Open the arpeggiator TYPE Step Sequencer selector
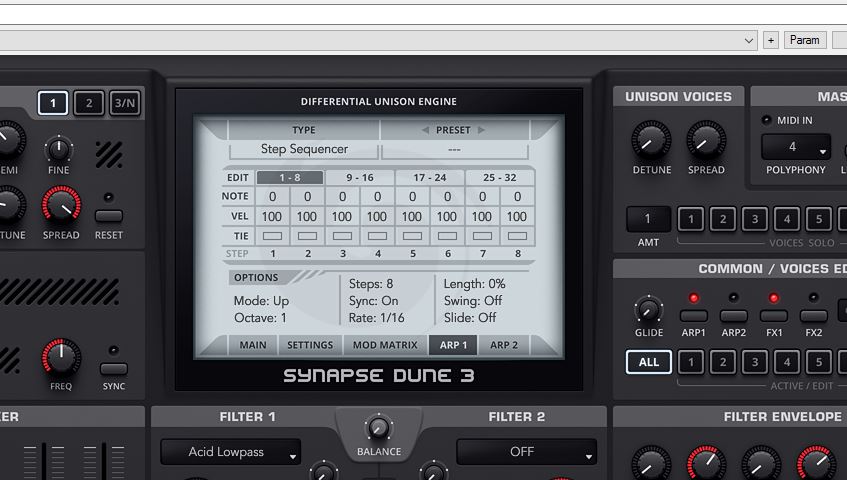The width and height of the screenshot is (847, 480). coord(304,150)
